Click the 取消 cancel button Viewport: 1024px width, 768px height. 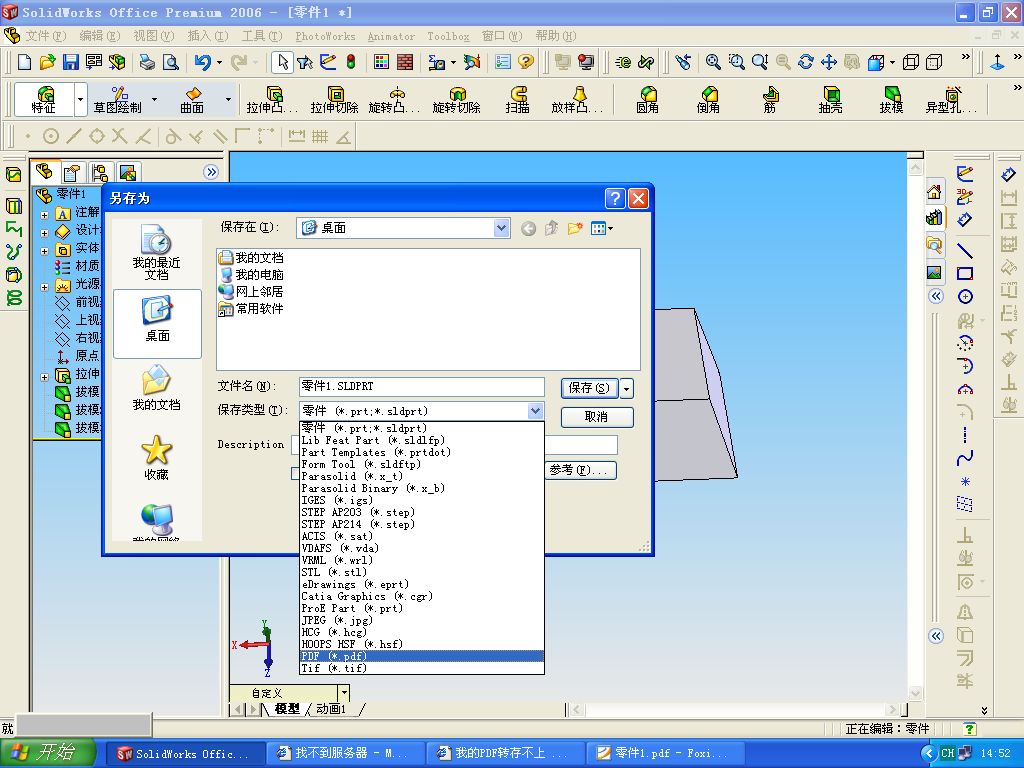pyautogui.click(x=597, y=417)
